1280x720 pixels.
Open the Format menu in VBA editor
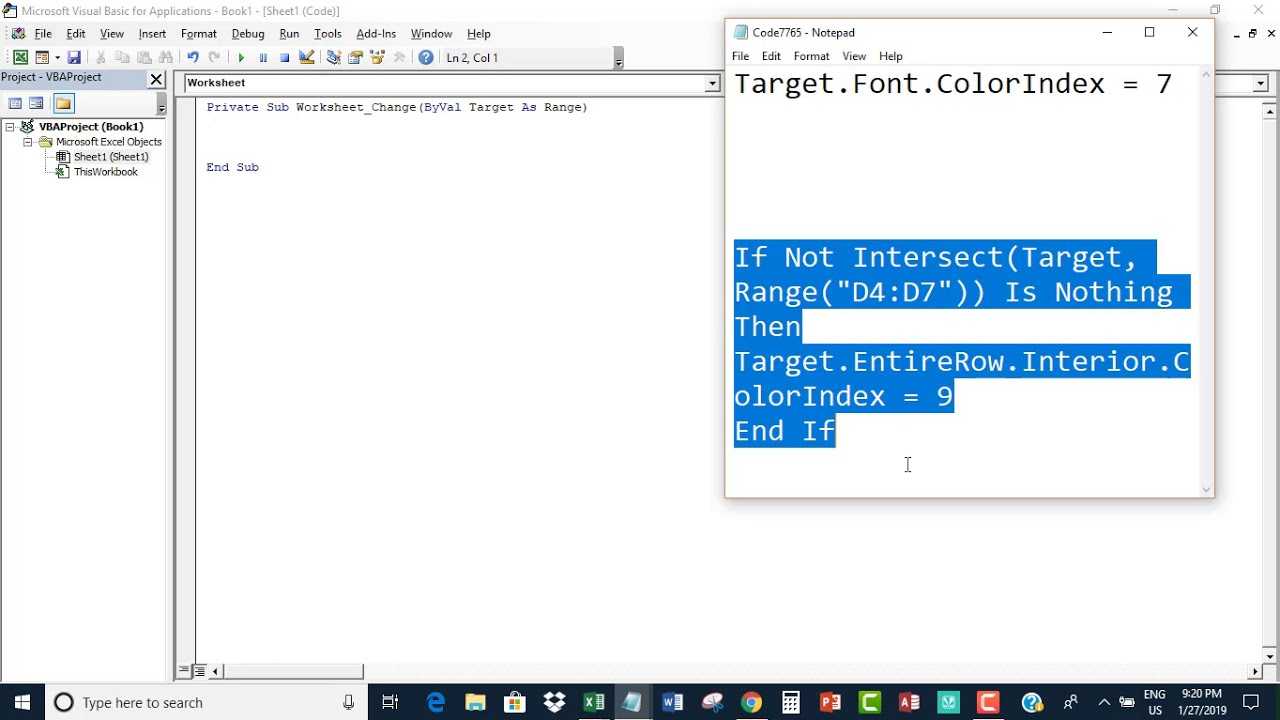[x=199, y=34]
